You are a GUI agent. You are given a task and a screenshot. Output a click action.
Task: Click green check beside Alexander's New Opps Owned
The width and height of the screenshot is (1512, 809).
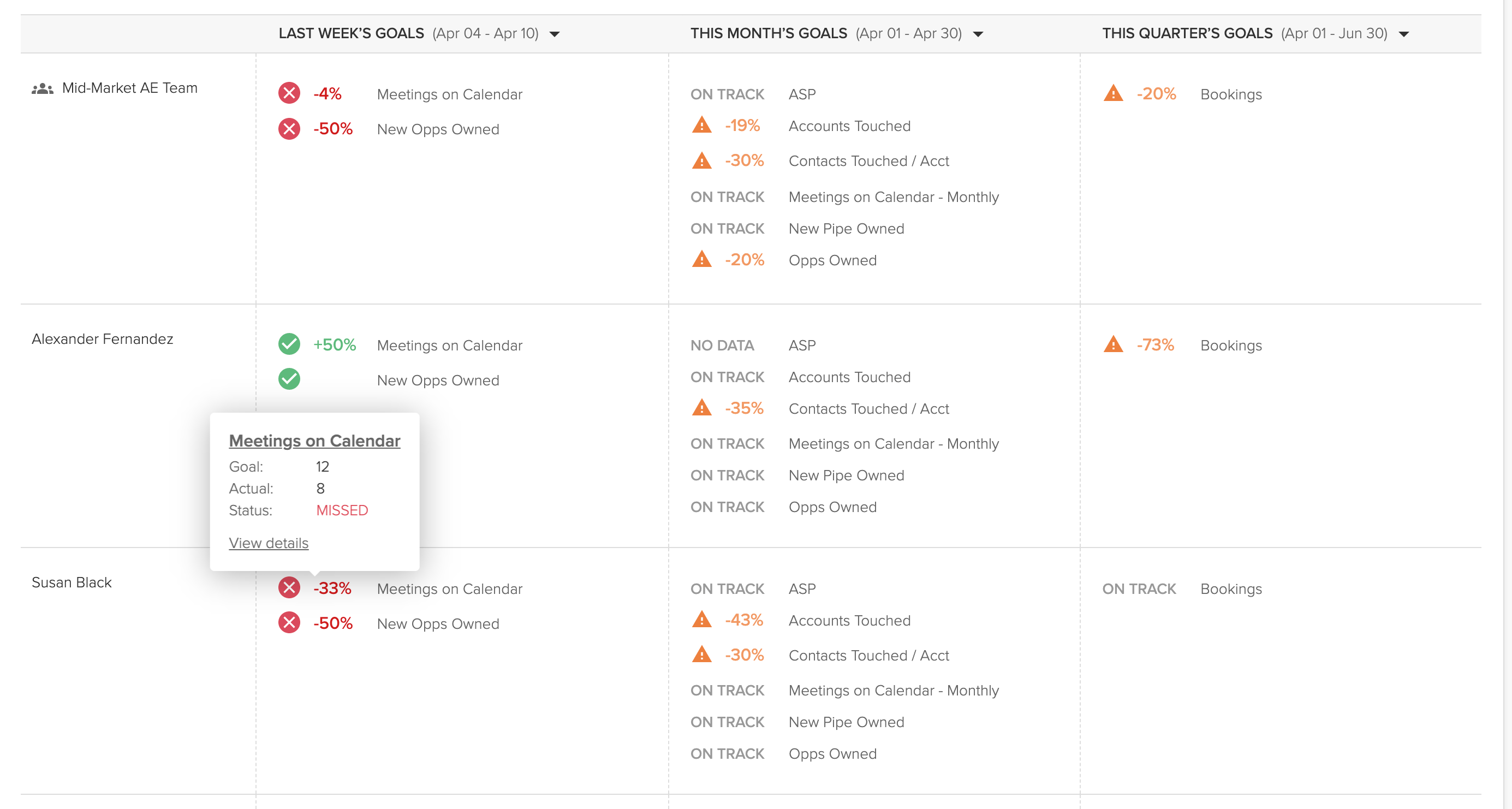[x=289, y=379]
